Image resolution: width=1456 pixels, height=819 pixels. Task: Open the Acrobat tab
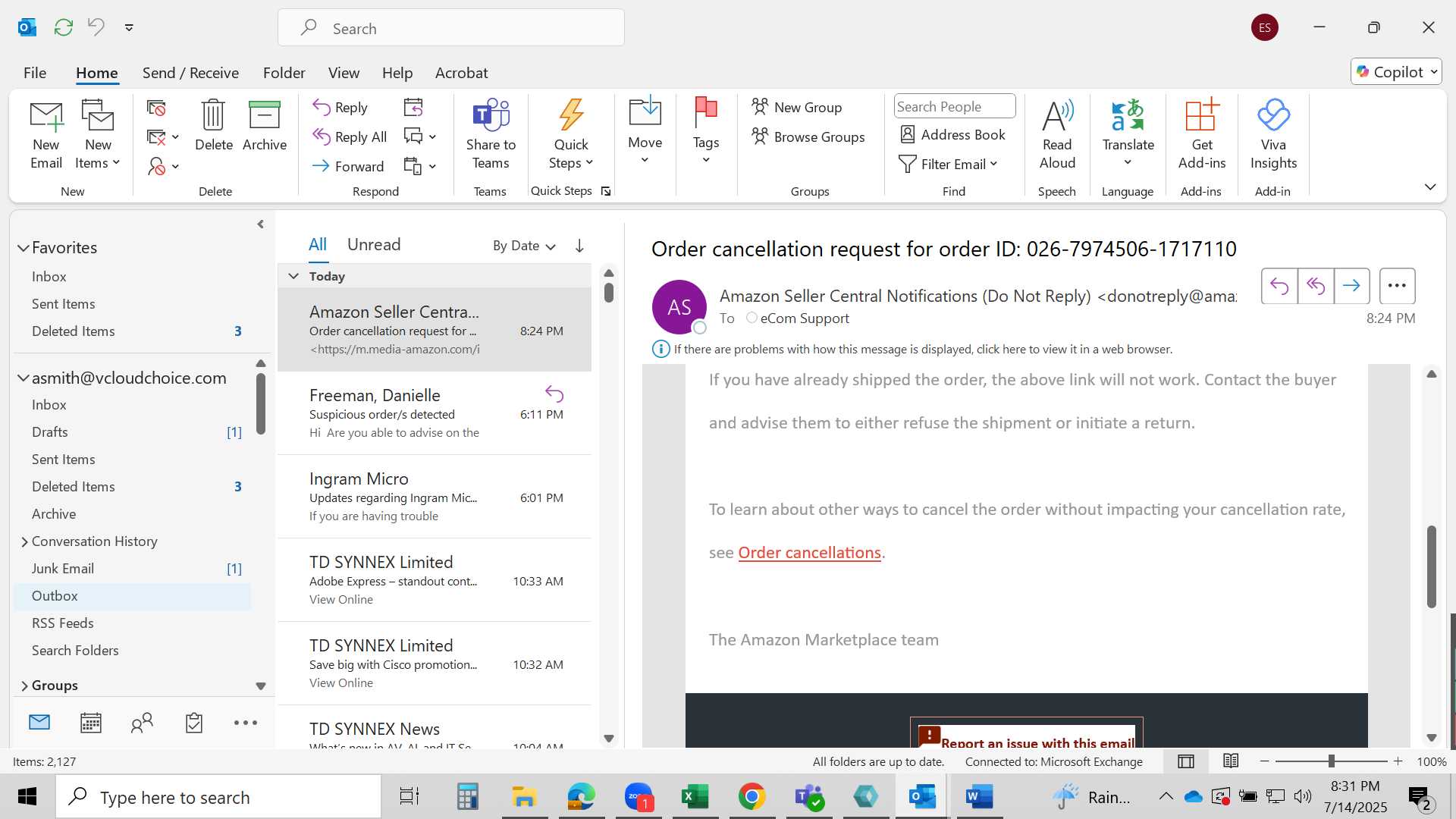(x=461, y=73)
